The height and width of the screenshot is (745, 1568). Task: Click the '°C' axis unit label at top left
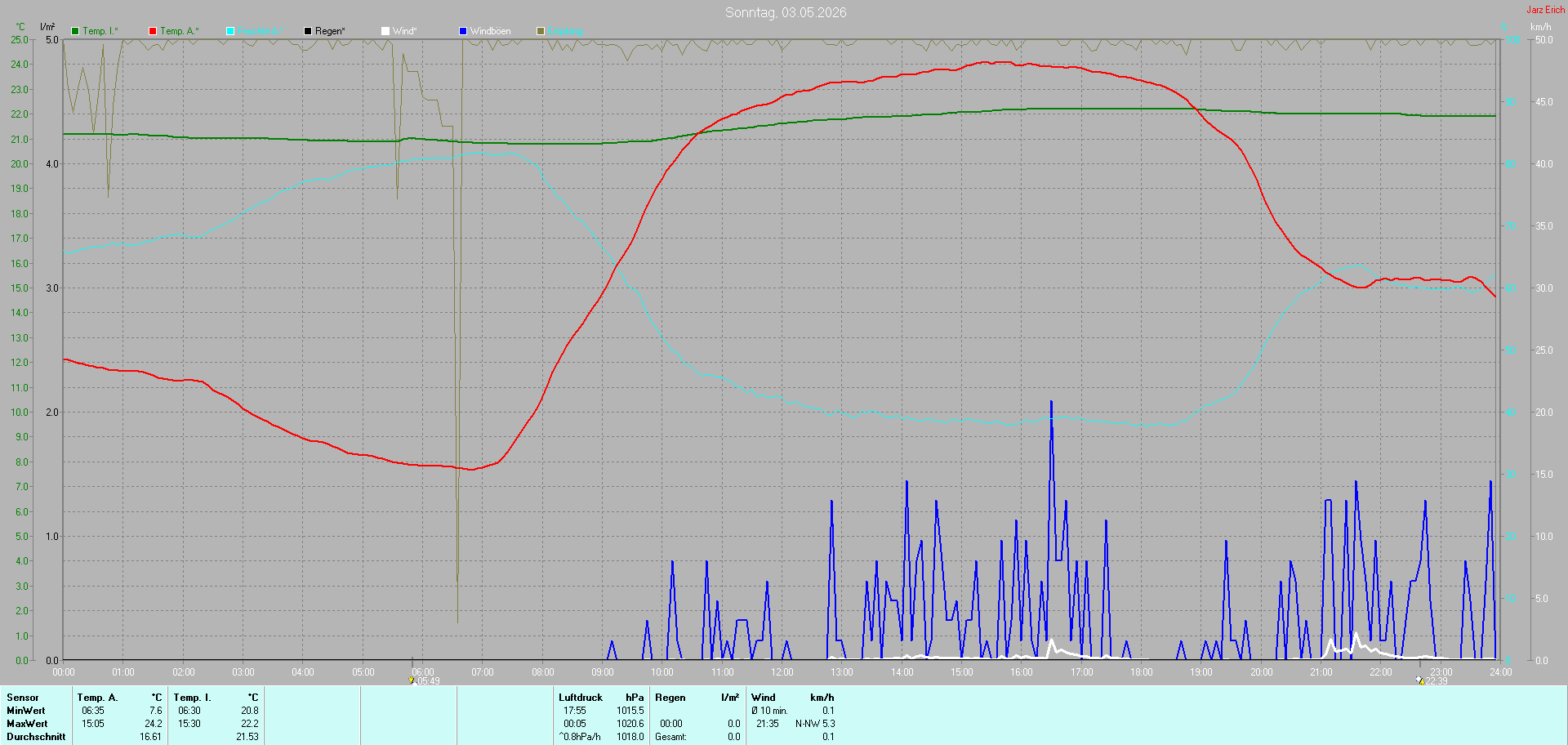pyautogui.click(x=20, y=27)
